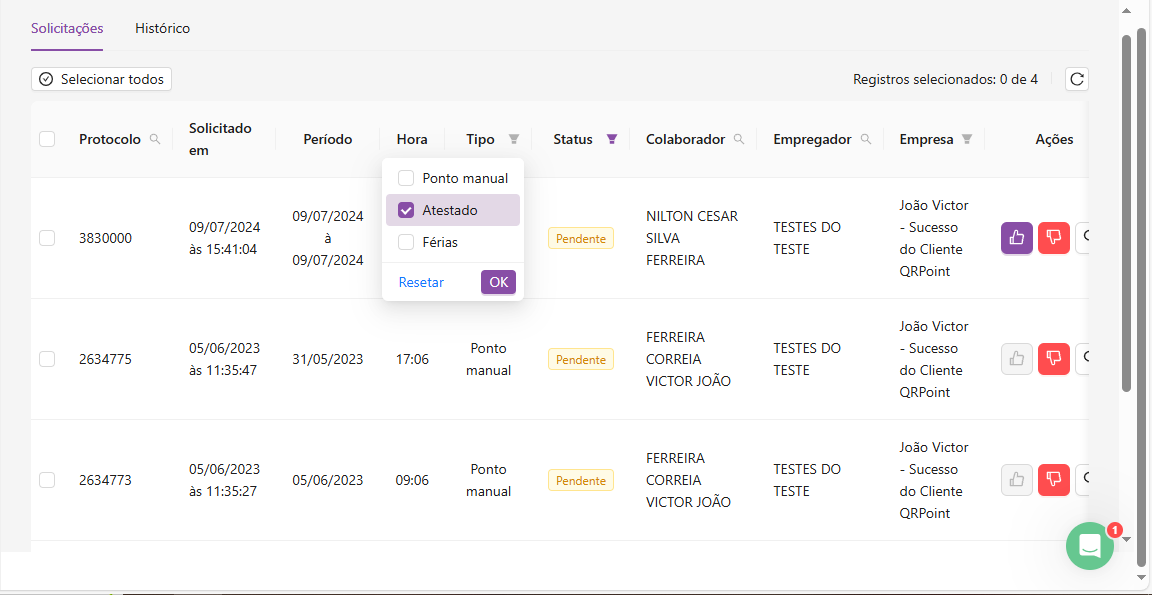
Task: Switch to the Solicitações tab
Action: coord(67,28)
